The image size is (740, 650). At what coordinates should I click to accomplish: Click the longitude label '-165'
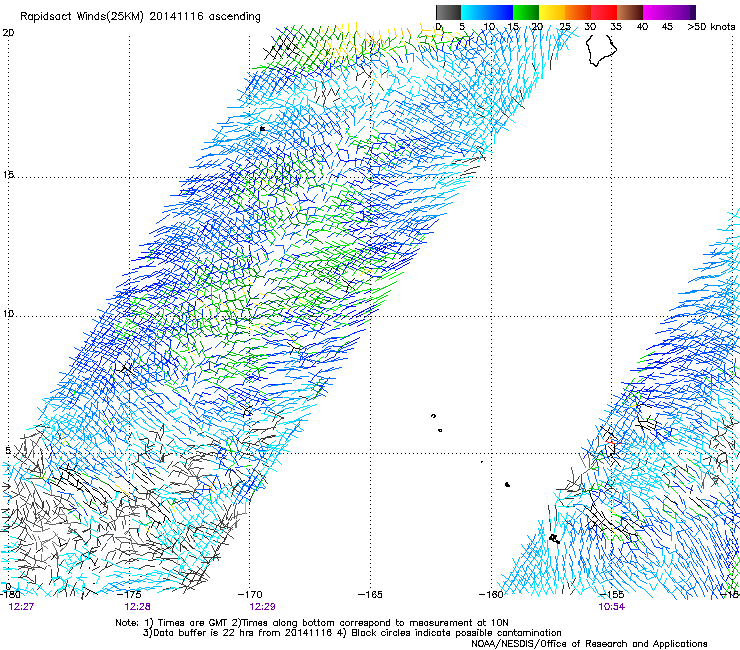(x=370, y=594)
